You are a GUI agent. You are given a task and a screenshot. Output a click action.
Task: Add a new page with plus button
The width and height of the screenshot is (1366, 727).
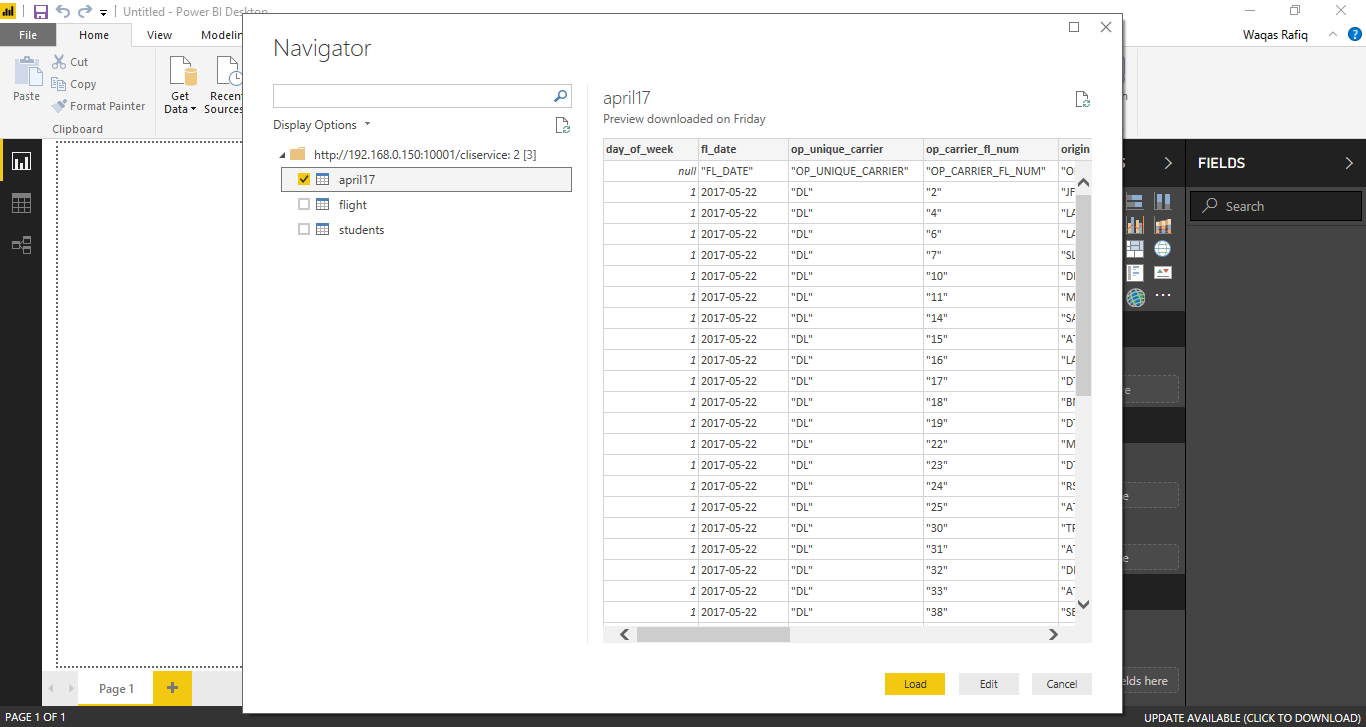click(172, 688)
